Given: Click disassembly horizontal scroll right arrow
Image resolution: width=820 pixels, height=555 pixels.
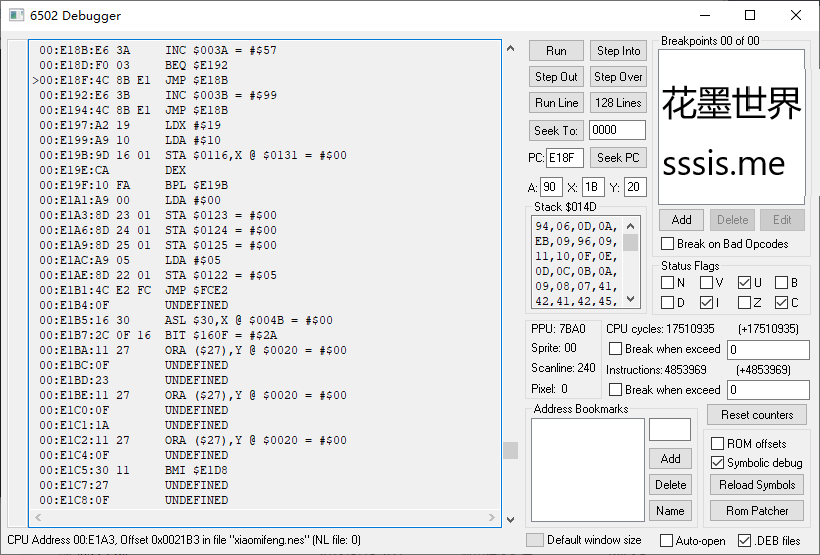Looking at the screenshot, I should click(492, 517).
